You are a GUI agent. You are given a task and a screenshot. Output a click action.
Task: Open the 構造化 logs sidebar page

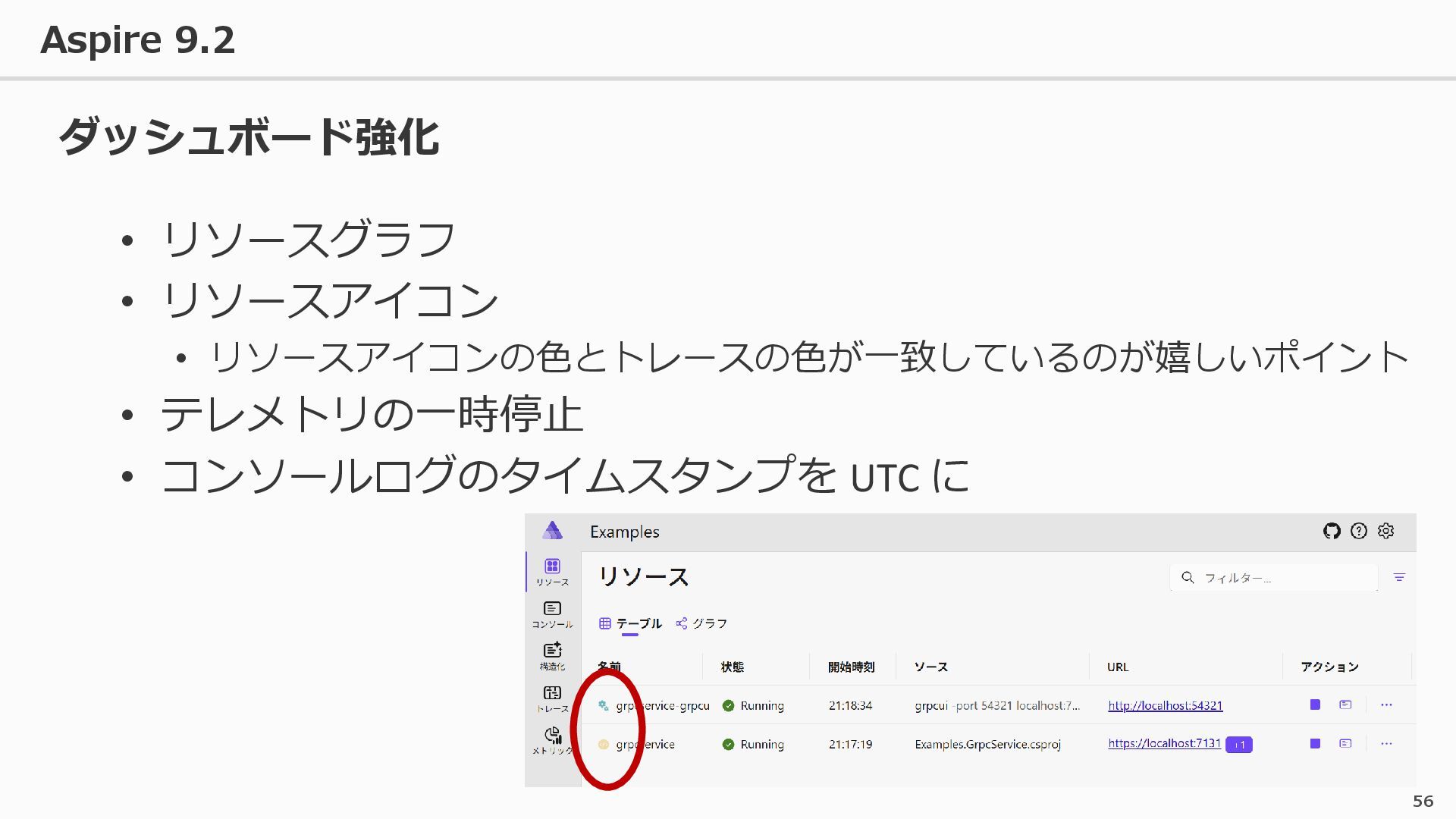pyautogui.click(x=552, y=655)
